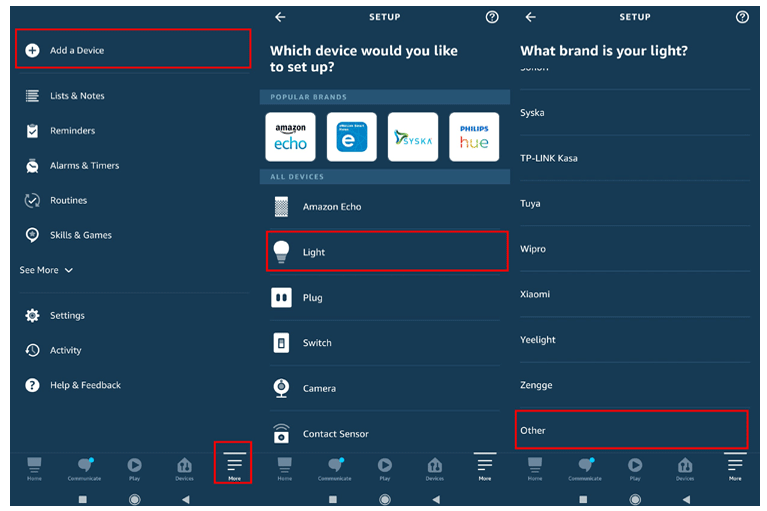The image size is (767, 511).
Task: Go back from light brand screen
Action: click(531, 17)
